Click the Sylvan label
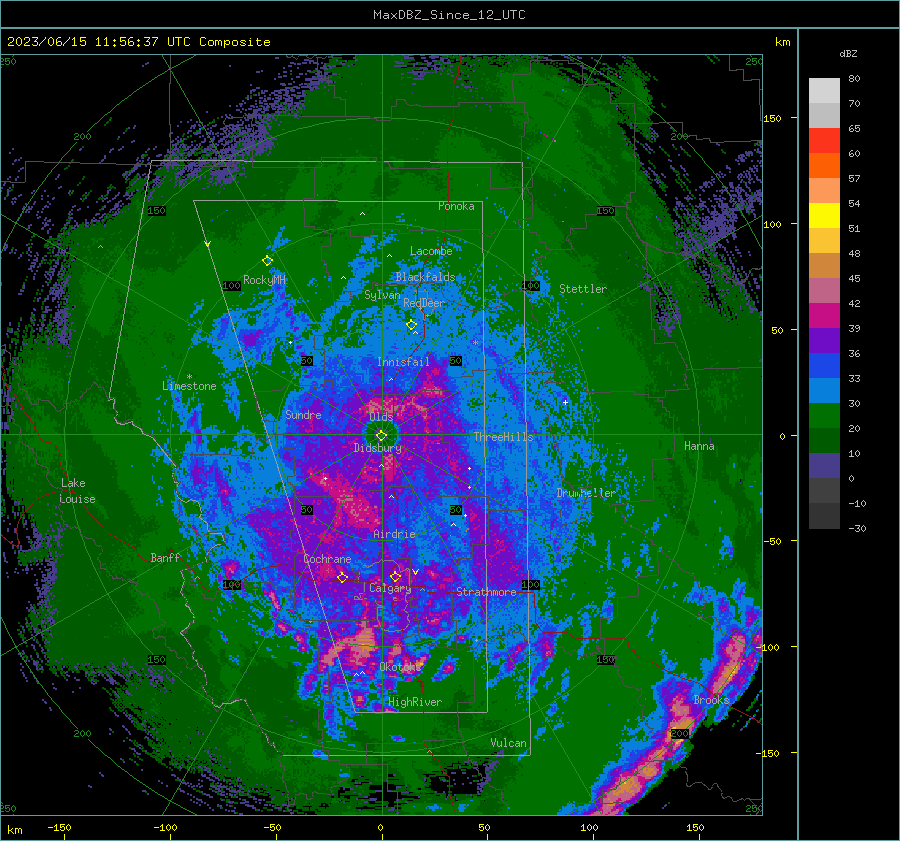 coord(382,295)
